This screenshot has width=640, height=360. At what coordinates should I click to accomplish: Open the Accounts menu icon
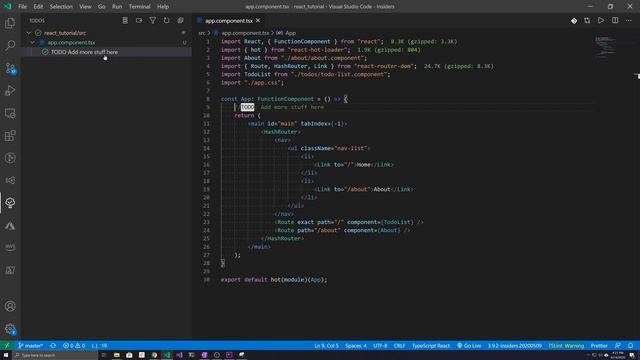pyautogui.click(x=10, y=306)
